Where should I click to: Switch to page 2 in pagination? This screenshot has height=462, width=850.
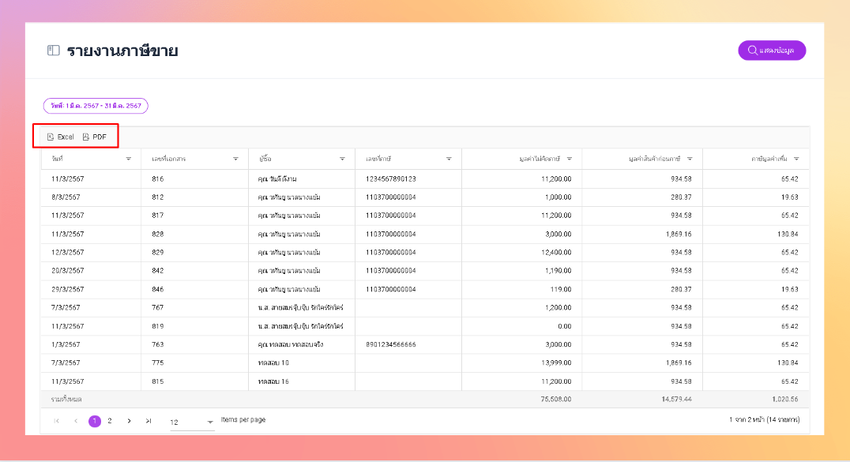point(110,421)
